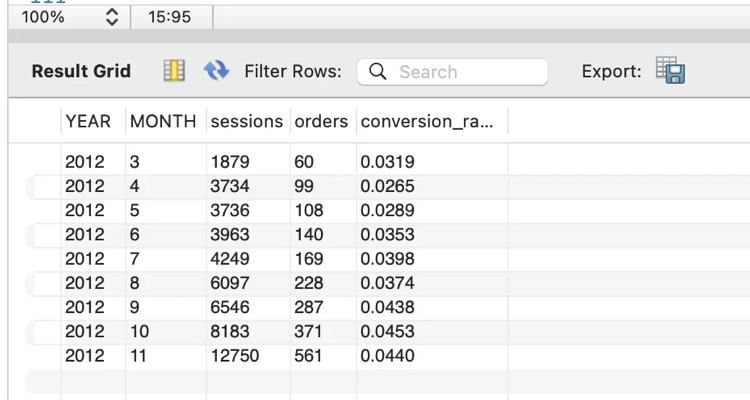Click the result grid layout icon
750x400 pixels.
pos(174,72)
